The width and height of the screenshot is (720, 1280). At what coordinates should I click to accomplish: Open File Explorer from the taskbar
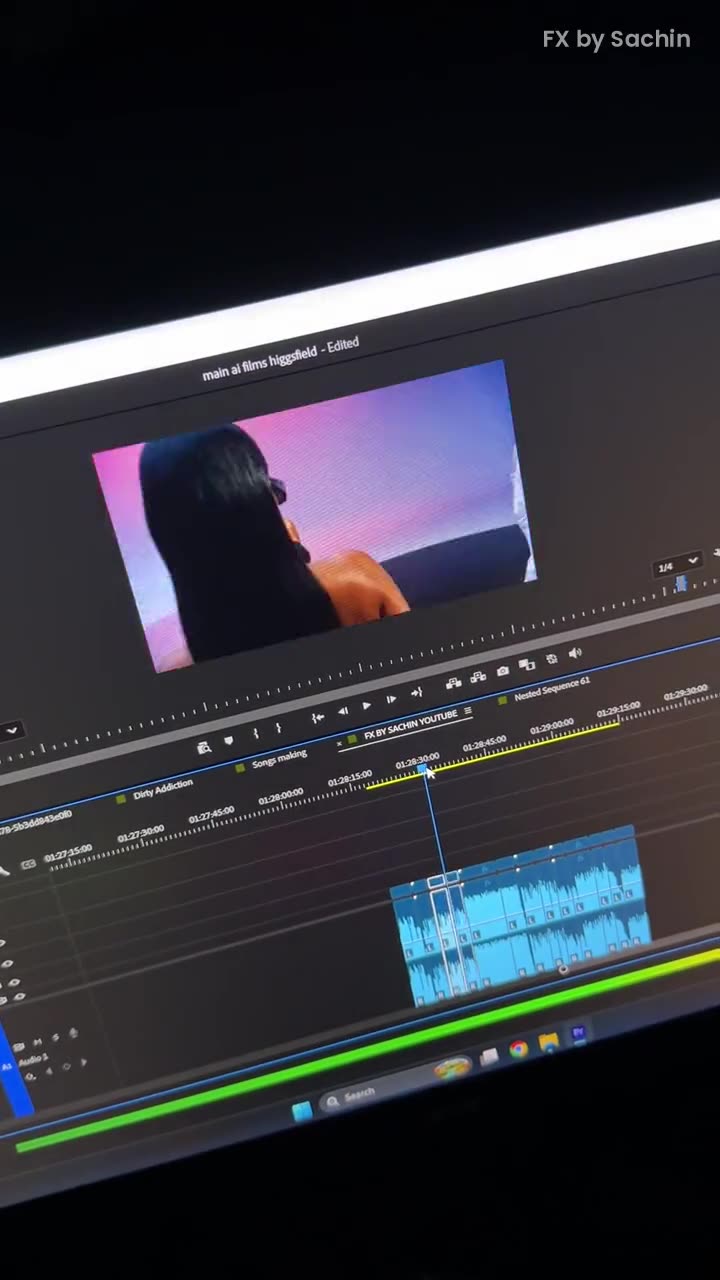point(548,1042)
